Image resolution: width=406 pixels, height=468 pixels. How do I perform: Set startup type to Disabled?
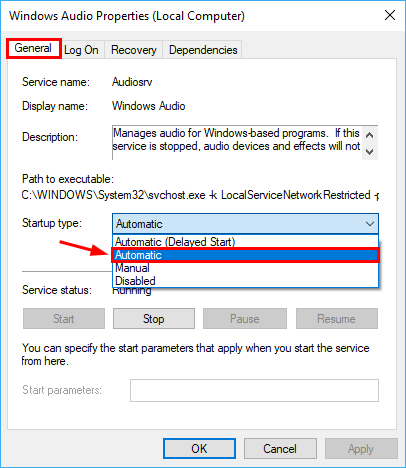pyautogui.click(x=245, y=281)
